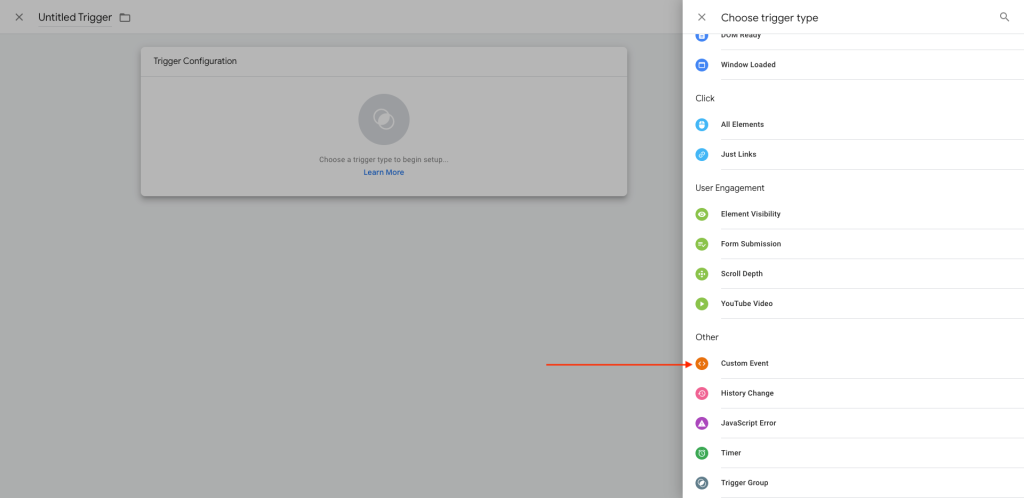This screenshot has width=1024, height=498.
Task: Click the Just Links trigger icon
Action: (701, 155)
